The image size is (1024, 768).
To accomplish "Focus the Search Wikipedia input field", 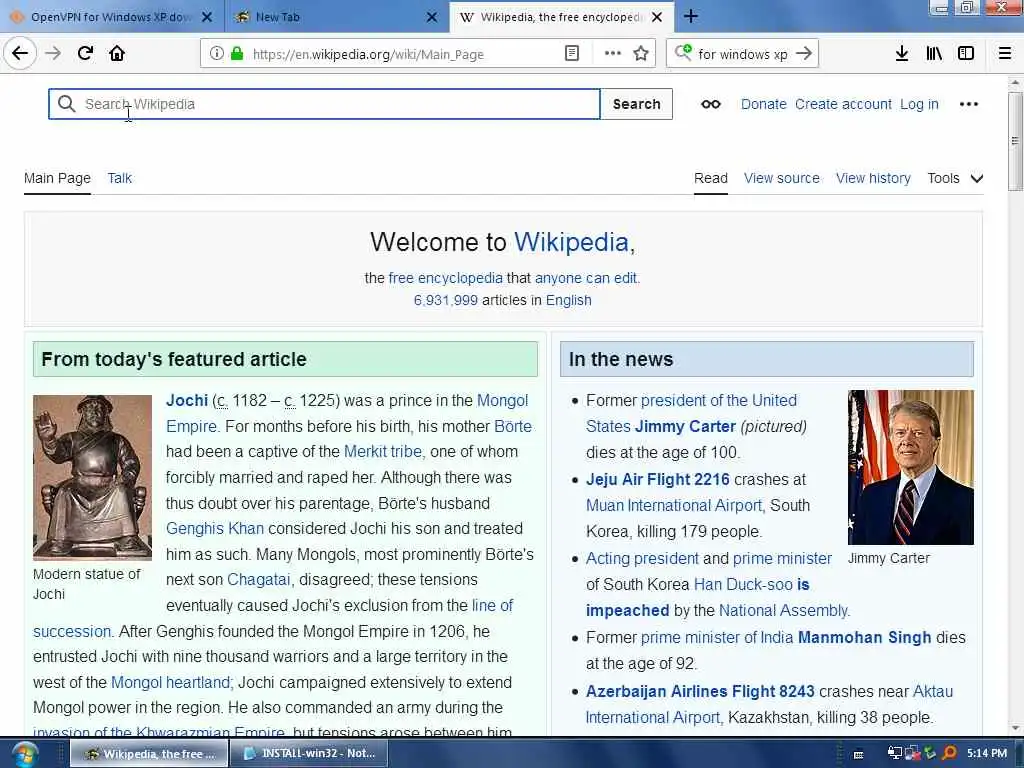I will (324, 104).
